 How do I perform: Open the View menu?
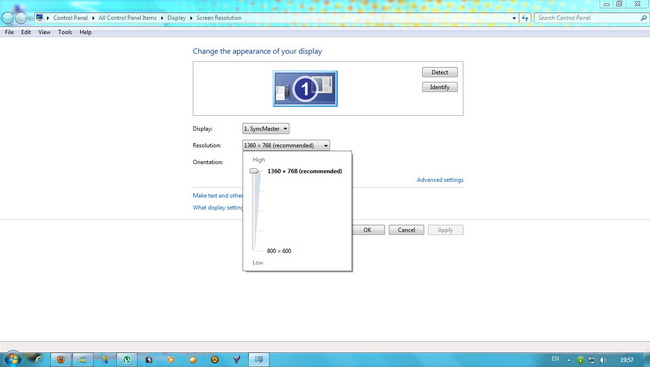tap(44, 32)
